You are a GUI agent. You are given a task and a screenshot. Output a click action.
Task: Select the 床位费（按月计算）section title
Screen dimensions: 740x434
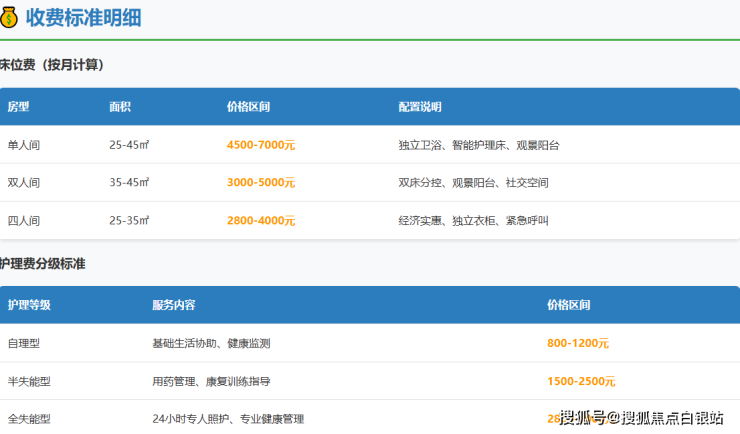52,65
